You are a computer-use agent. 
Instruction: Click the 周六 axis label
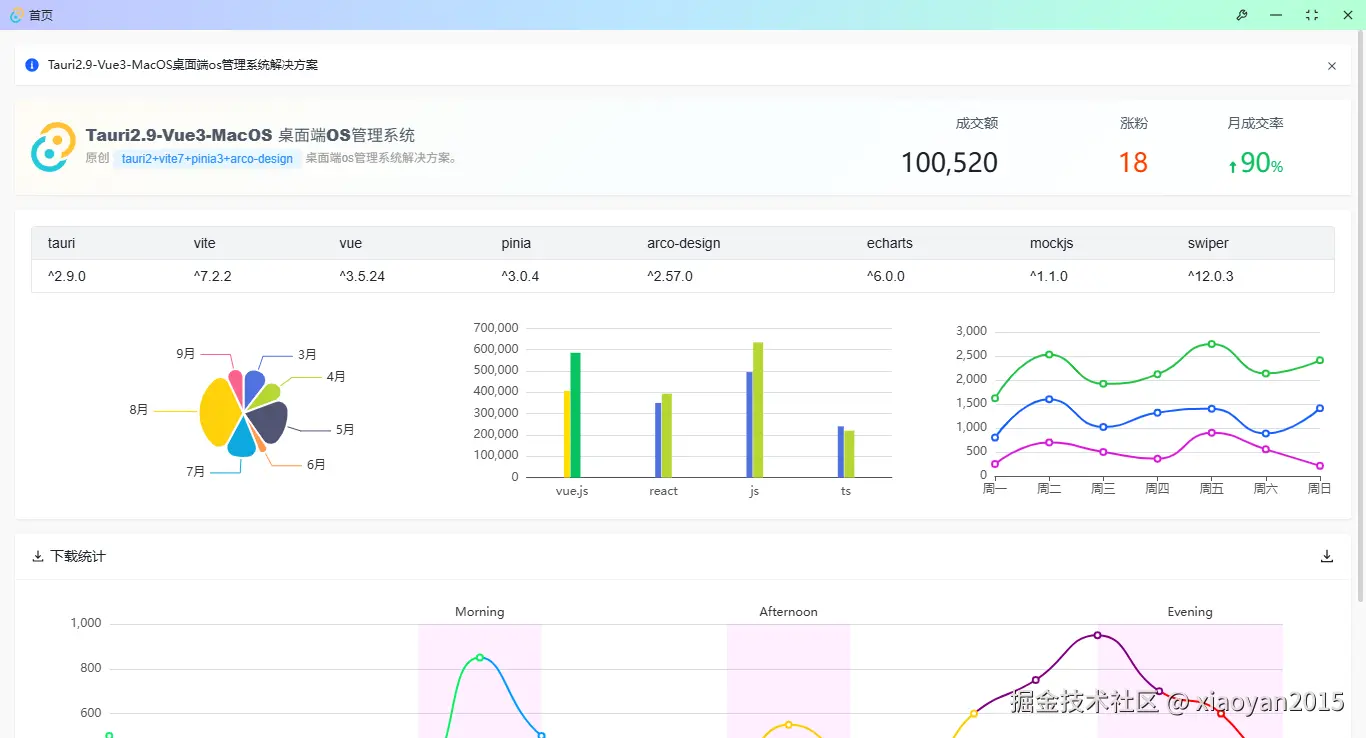(1265, 489)
